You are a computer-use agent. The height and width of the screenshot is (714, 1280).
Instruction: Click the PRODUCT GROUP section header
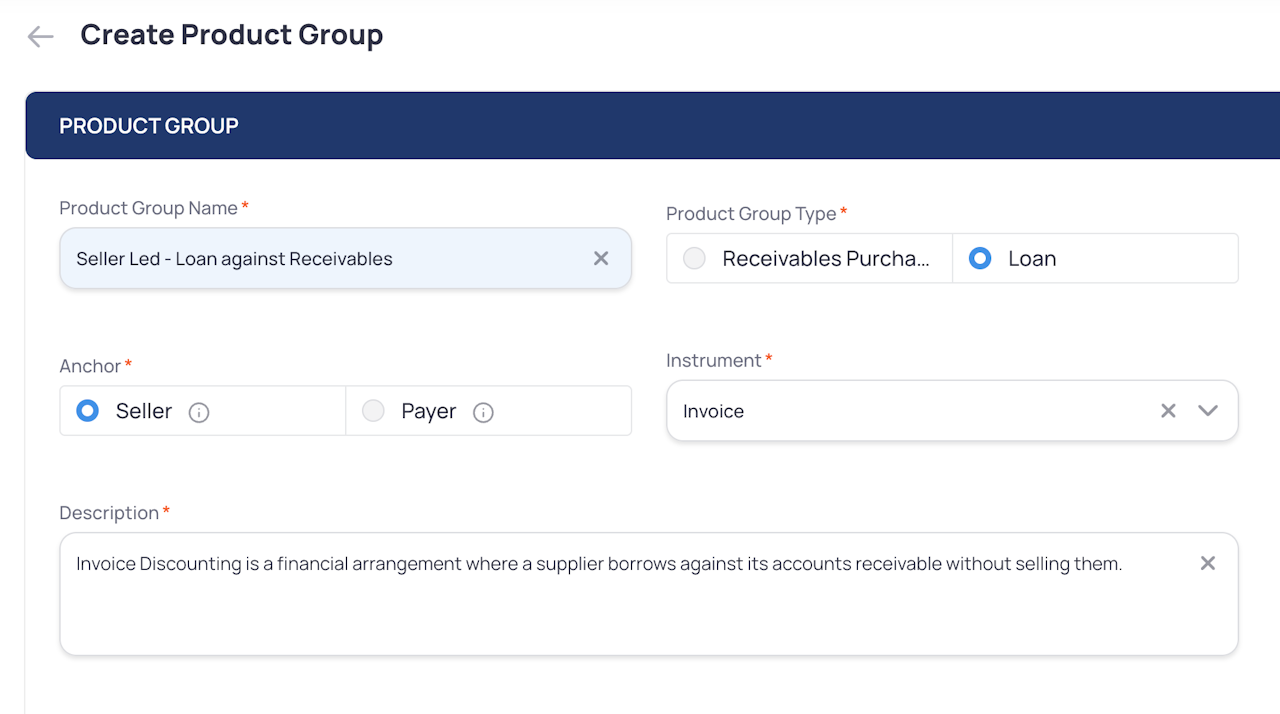pos(149,126)
